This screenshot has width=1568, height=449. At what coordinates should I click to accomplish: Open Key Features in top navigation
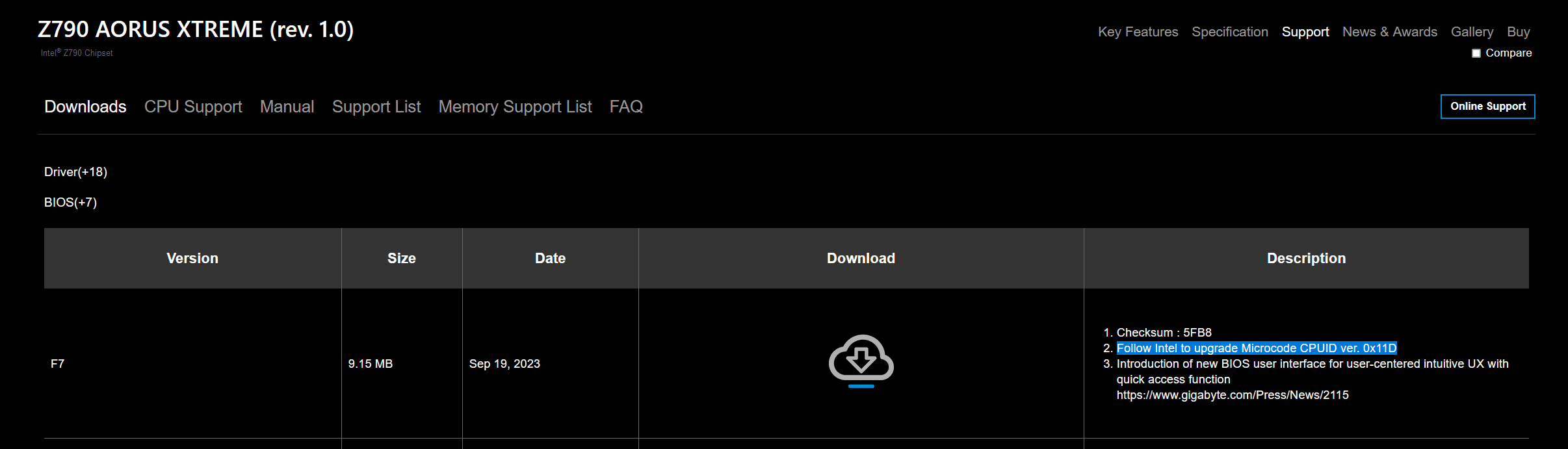1138,32
